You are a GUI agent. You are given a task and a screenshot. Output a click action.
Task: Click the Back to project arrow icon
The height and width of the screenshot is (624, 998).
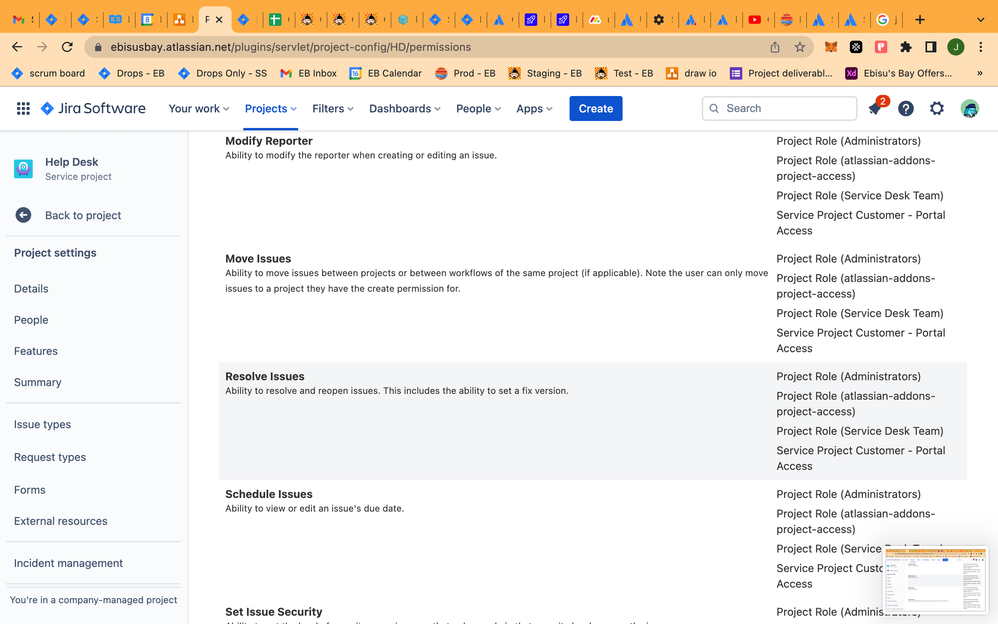click(x=23, y=215)
